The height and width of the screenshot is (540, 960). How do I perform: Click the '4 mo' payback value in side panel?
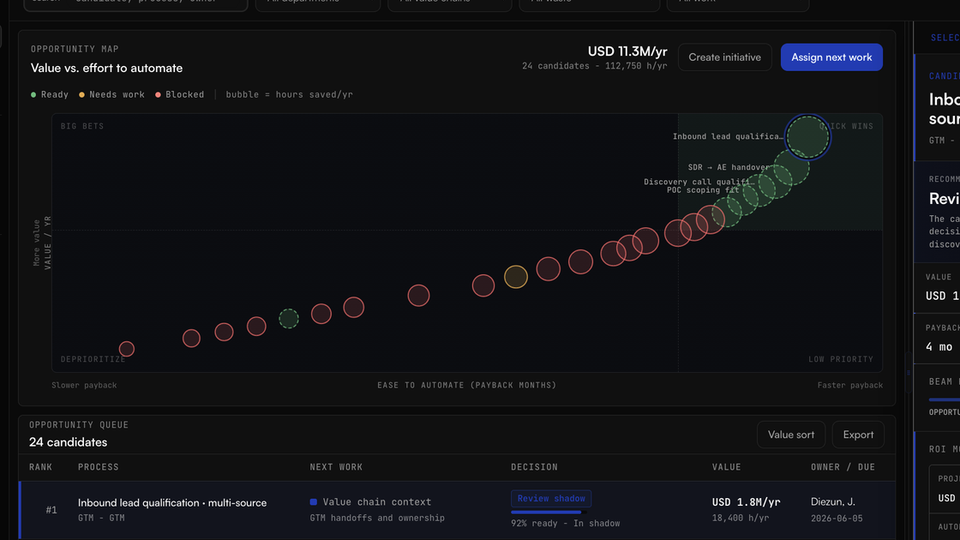(939, 347)
